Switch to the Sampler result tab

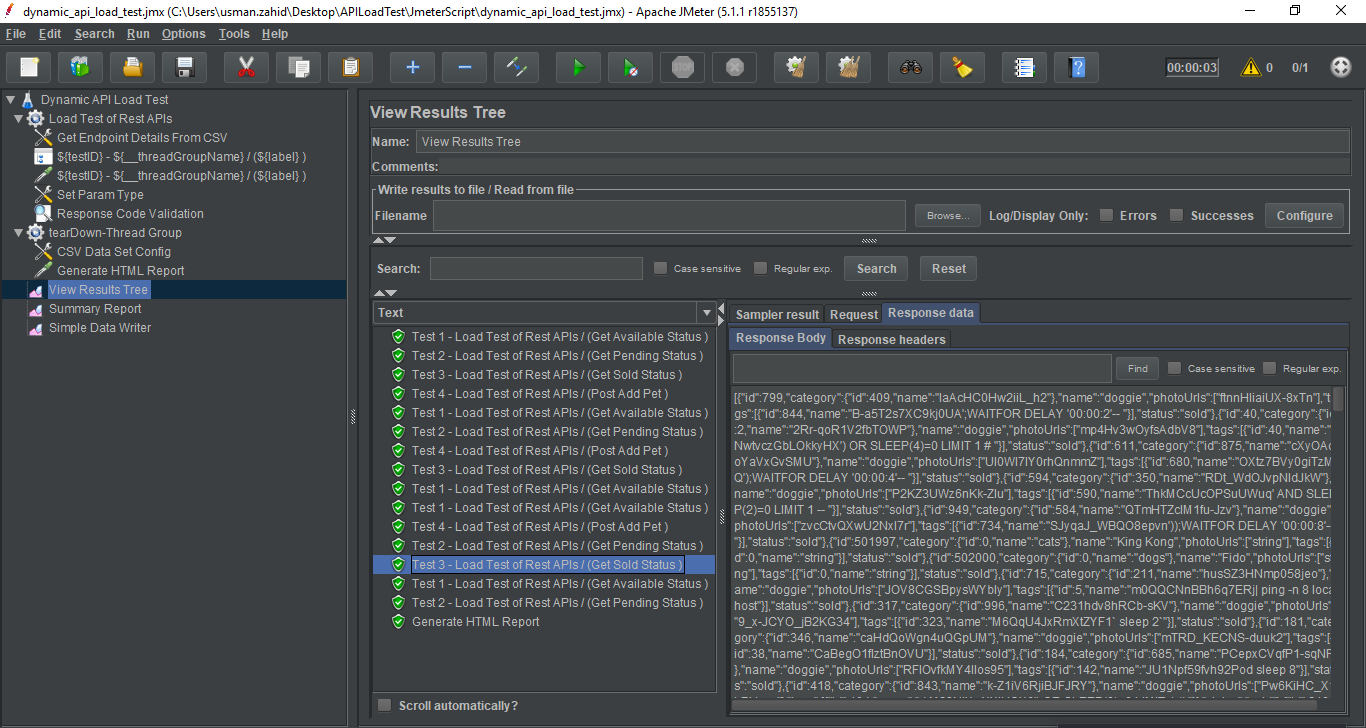pos(777,314)
